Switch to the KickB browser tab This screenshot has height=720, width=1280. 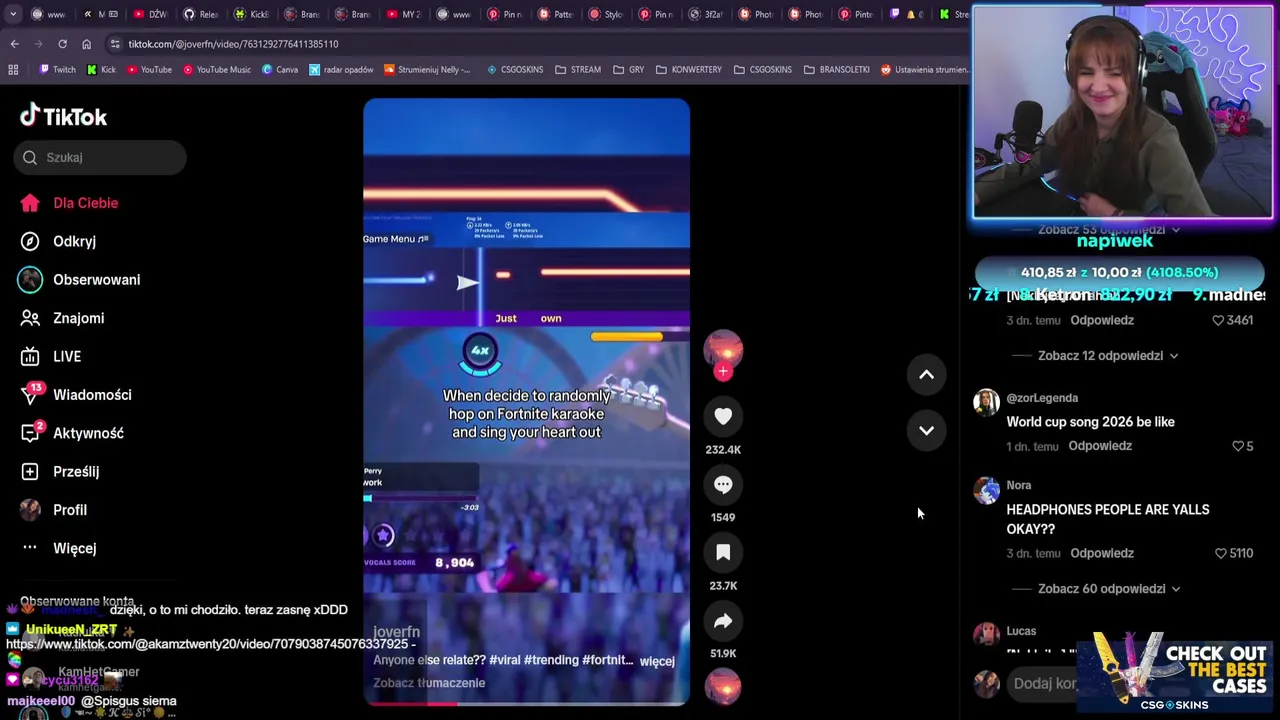tap(251, 14)
